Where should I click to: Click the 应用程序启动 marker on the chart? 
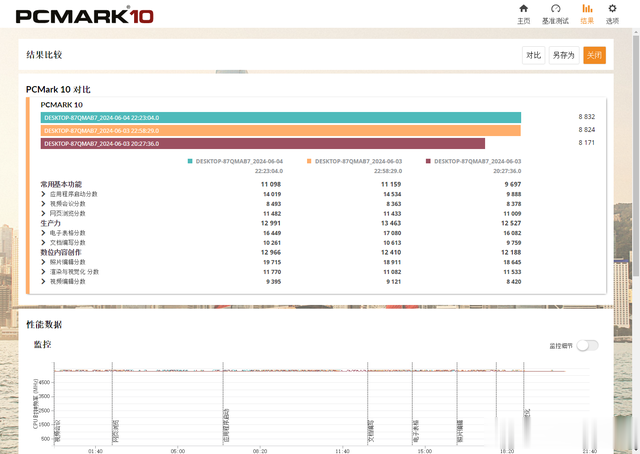coord(226,425)
